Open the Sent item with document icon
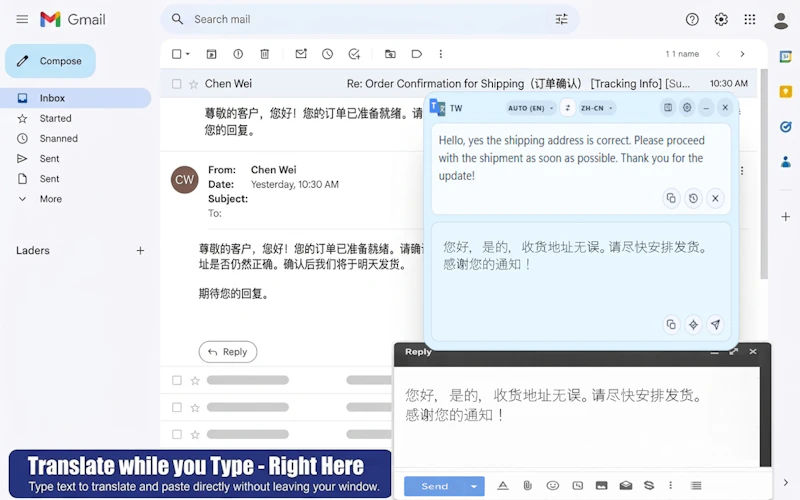 49,179
